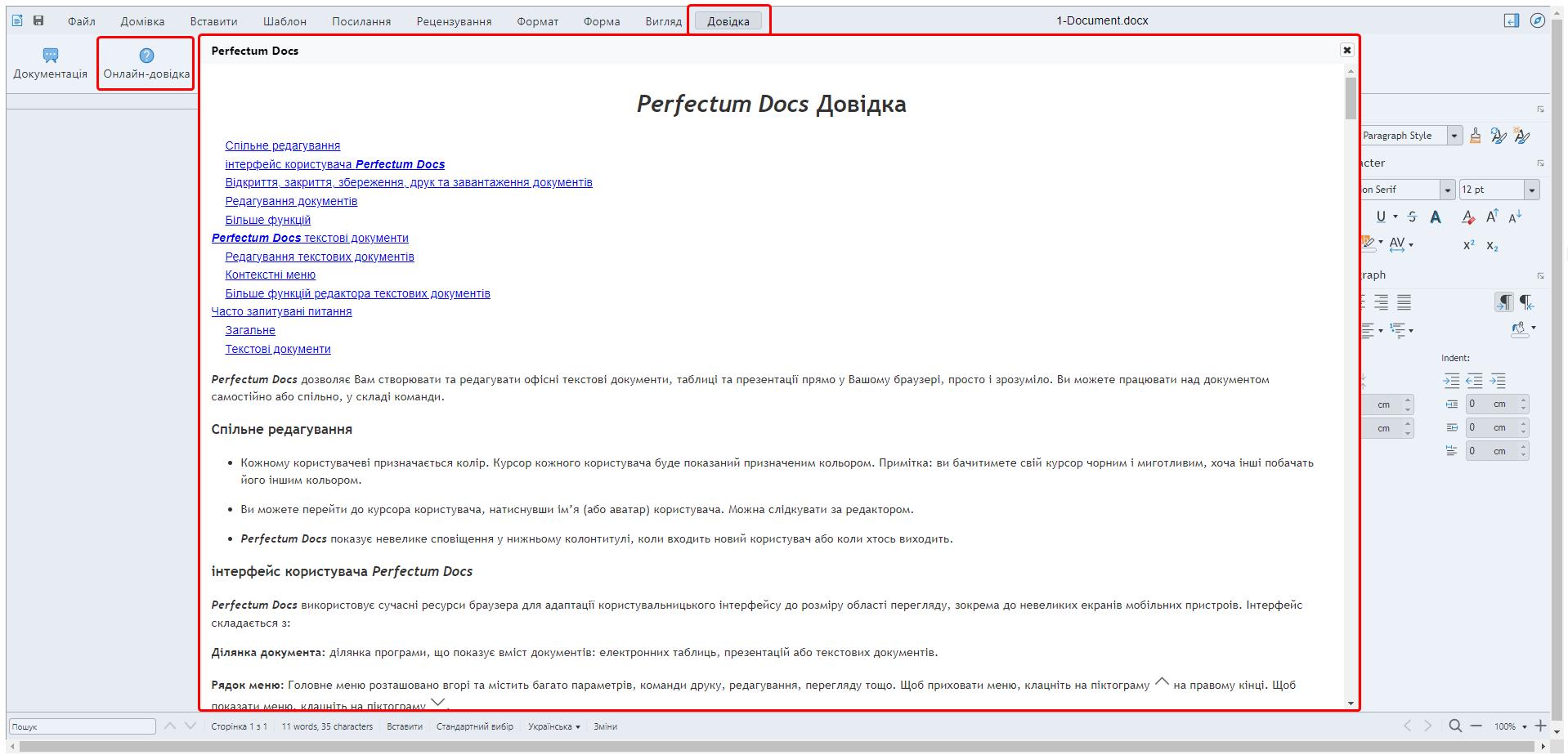This screenshot has width=1568, height=755.
Task: Apply superscript formatting
Action: pos(1469,245)
